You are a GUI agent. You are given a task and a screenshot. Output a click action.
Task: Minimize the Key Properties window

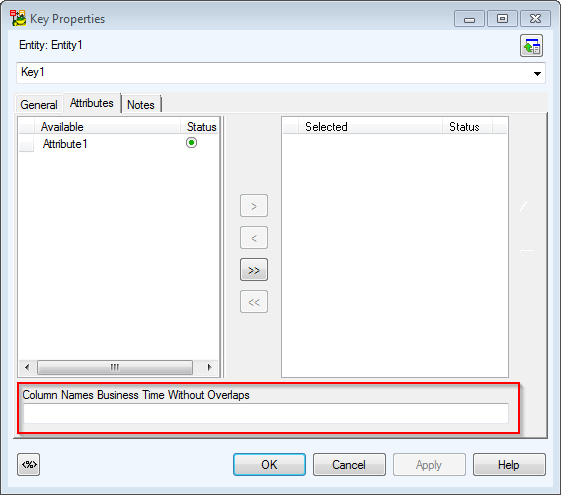click(469, 19)
